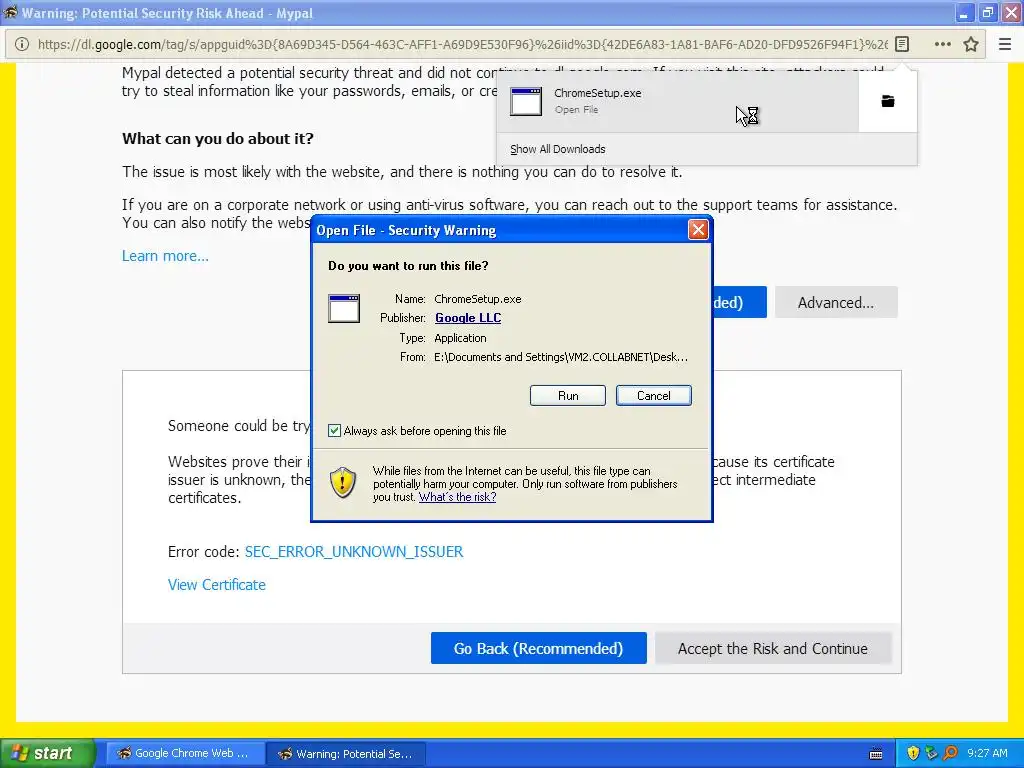
Task: Click the Advanced... button
Action: 836,302
